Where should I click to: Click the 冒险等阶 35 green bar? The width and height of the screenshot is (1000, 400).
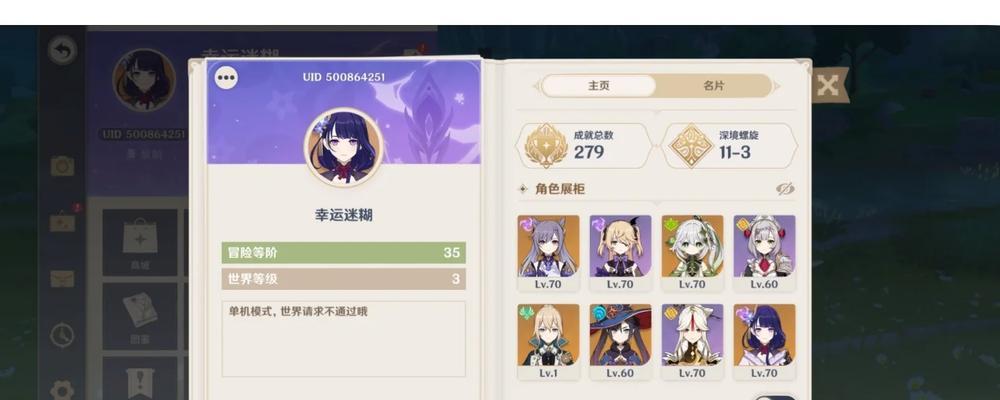[x=344, y=253]
